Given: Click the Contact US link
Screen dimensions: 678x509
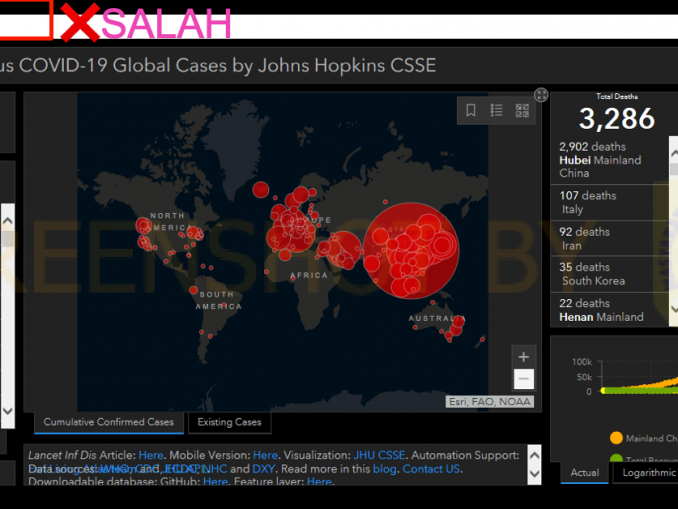Looking at the screenshot, I should [x=431, y=469].
